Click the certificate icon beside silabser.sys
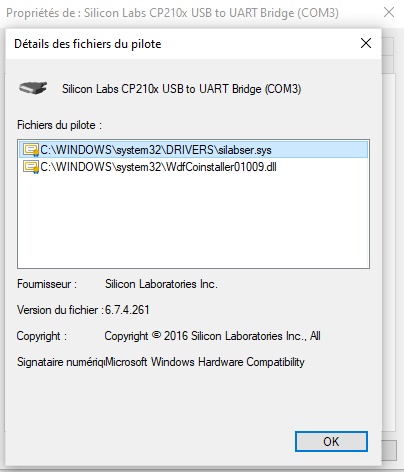The image size is (404, 472). click(31, 150)
